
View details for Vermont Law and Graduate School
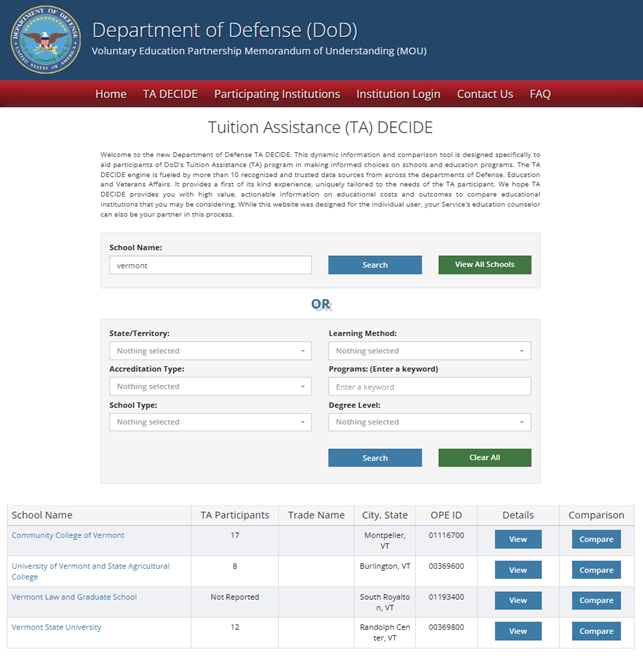coord(518,601)
